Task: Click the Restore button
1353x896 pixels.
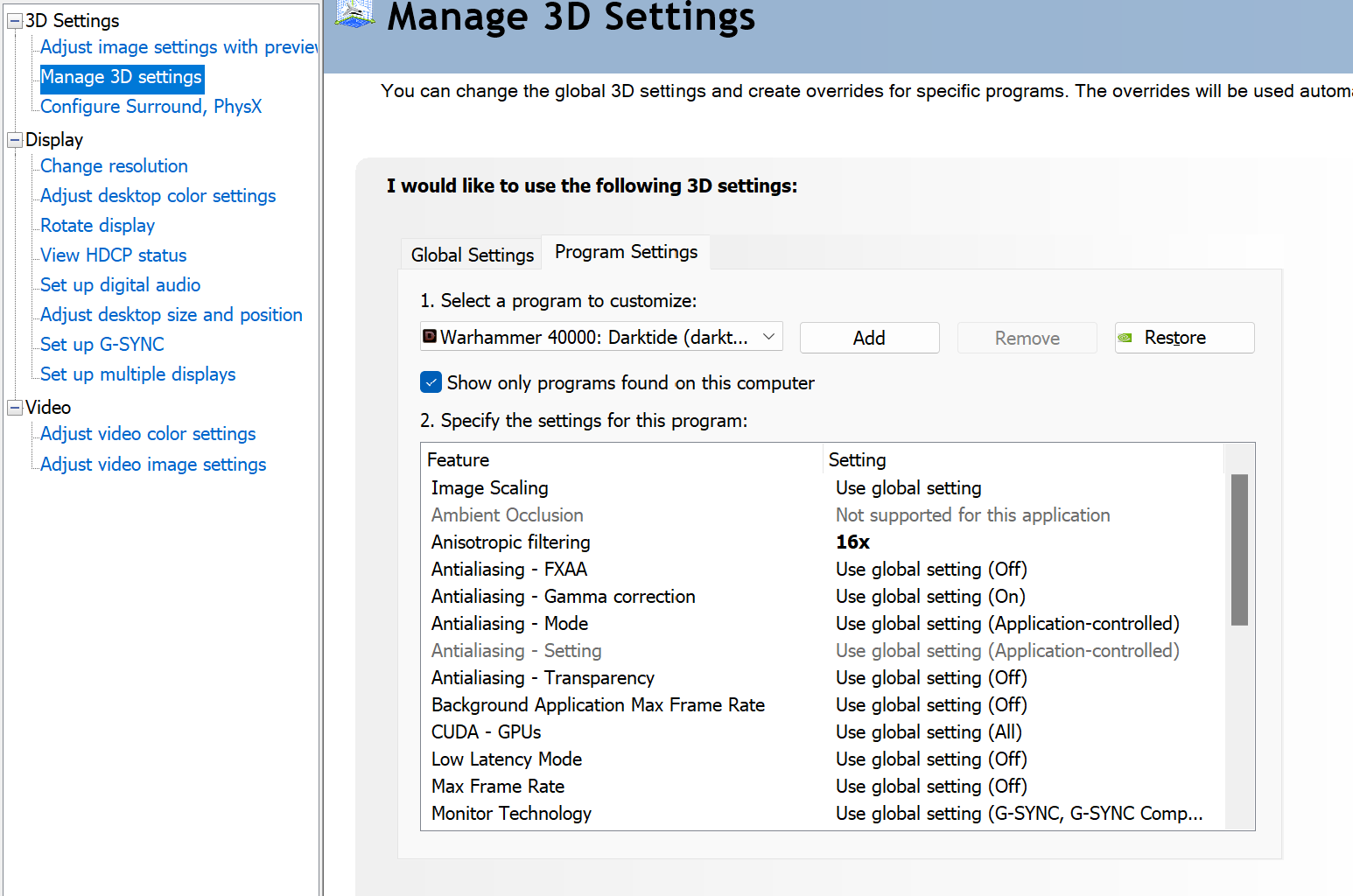Action: tap(1184, 338)
